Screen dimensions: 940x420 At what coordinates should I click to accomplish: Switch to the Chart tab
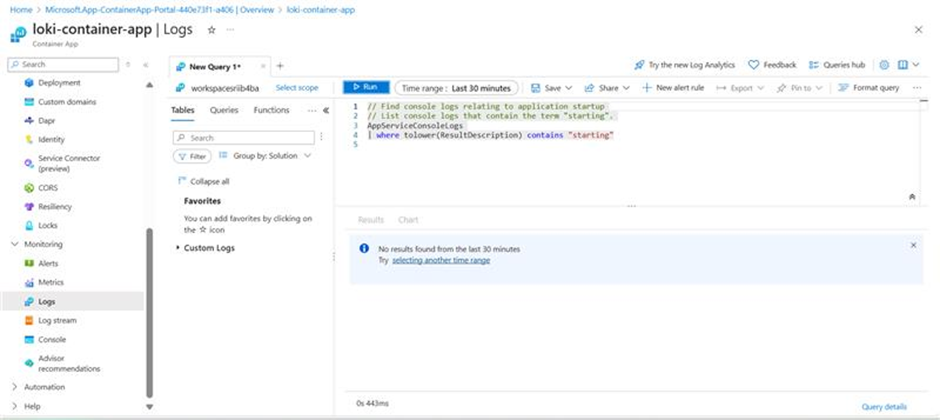[x=408, y=220]
